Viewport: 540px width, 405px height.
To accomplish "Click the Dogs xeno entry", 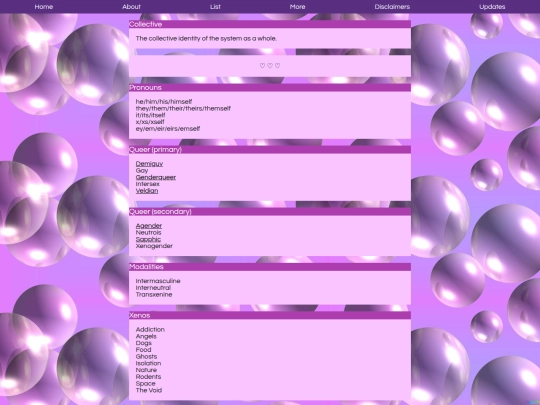I will click(144, 343).
